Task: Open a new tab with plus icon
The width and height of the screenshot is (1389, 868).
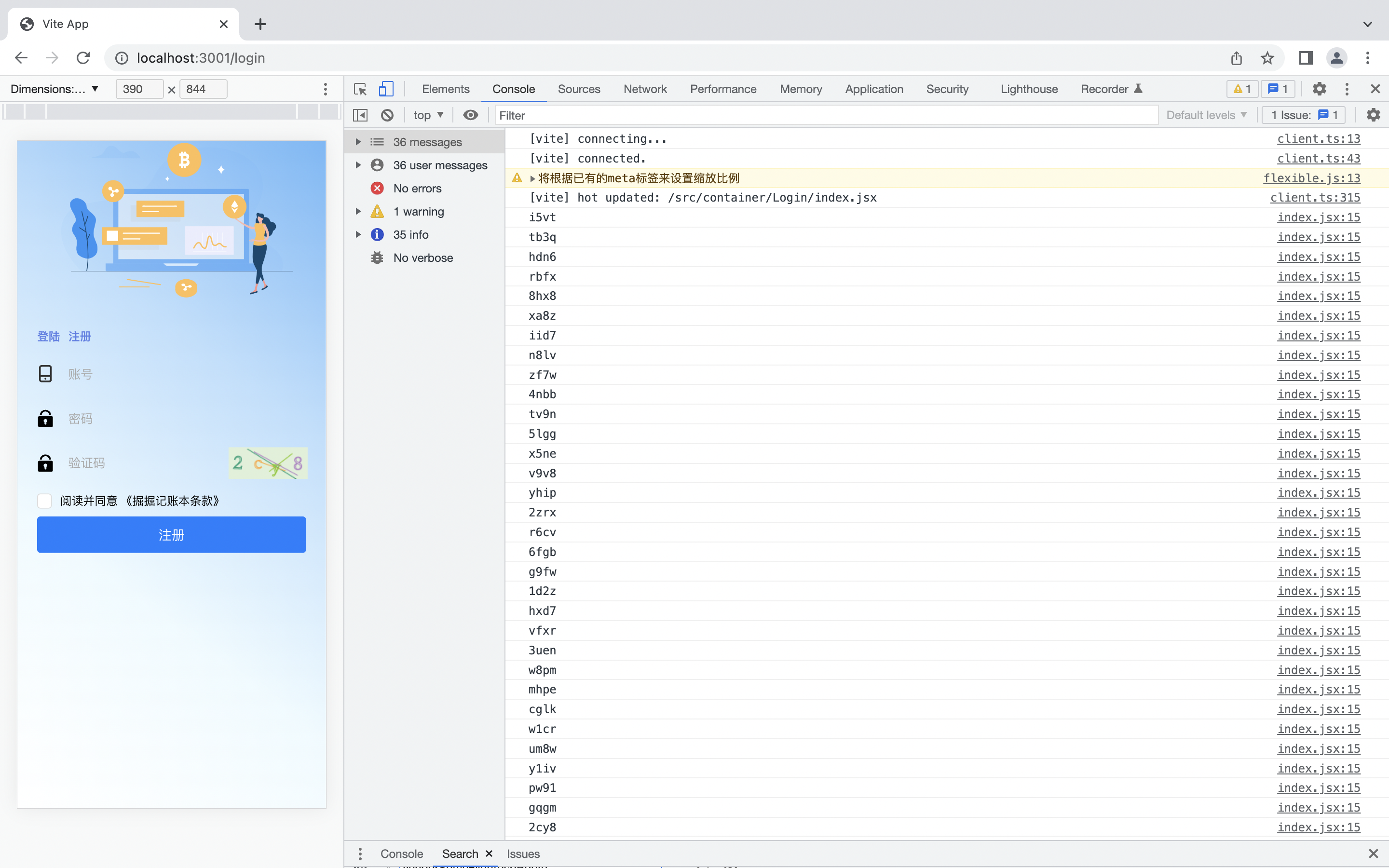Action: (x=260, y=24)
